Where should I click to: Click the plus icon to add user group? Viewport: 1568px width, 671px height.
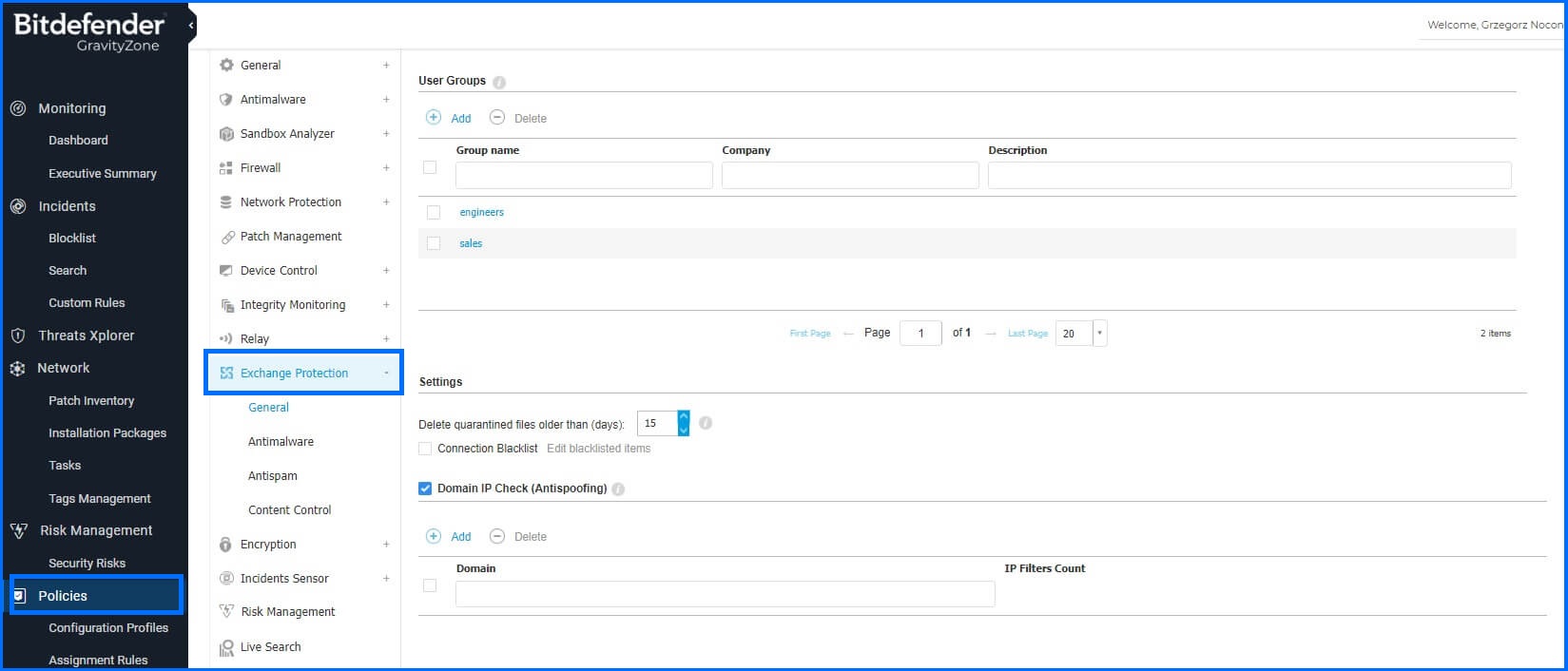[434, 118]
